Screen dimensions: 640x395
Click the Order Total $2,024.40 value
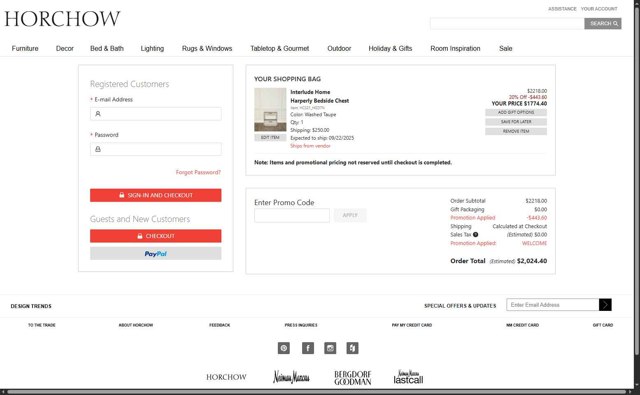[532, 261]
